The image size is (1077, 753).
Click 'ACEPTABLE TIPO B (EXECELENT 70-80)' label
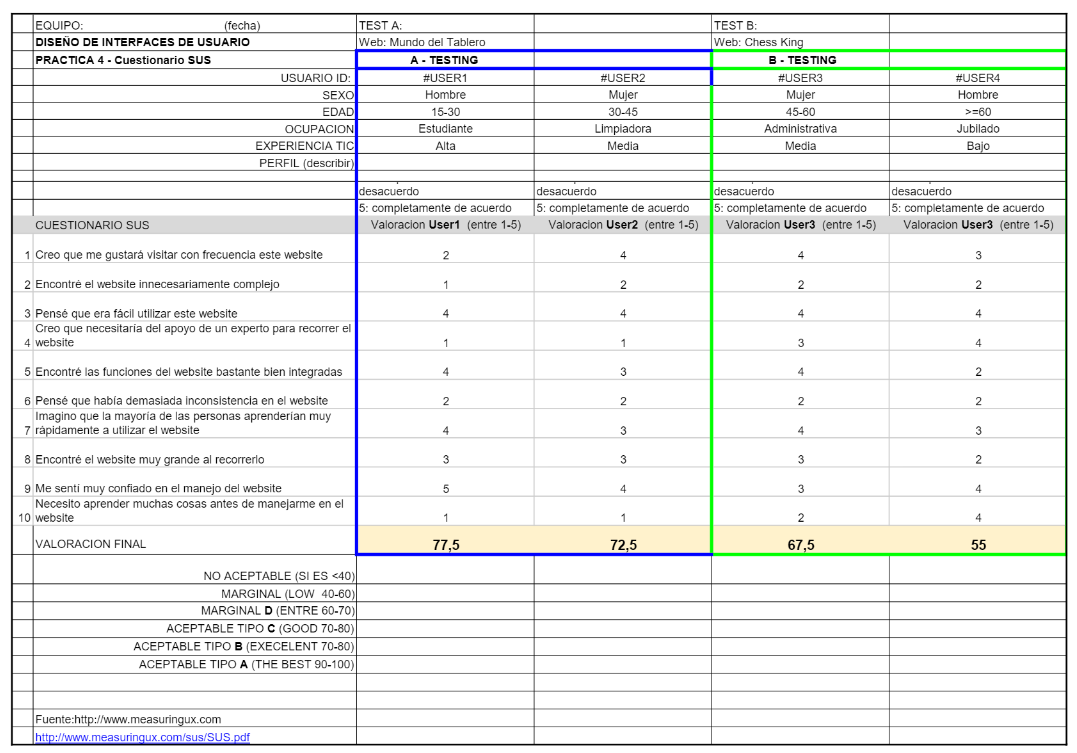tap(244, 646)
